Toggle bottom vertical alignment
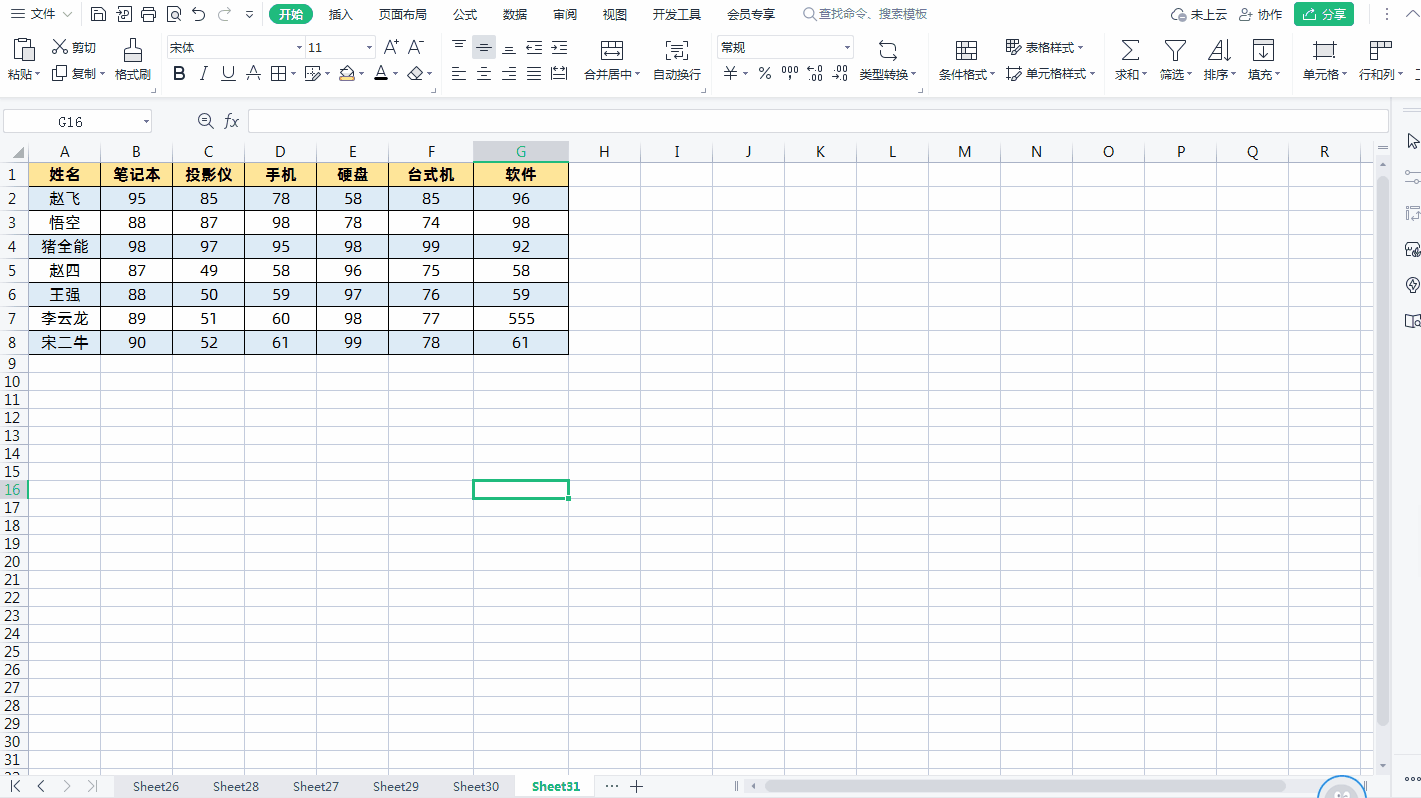Image resolution: width=1421 pixels, height=798 pixels. pos(509,47)
